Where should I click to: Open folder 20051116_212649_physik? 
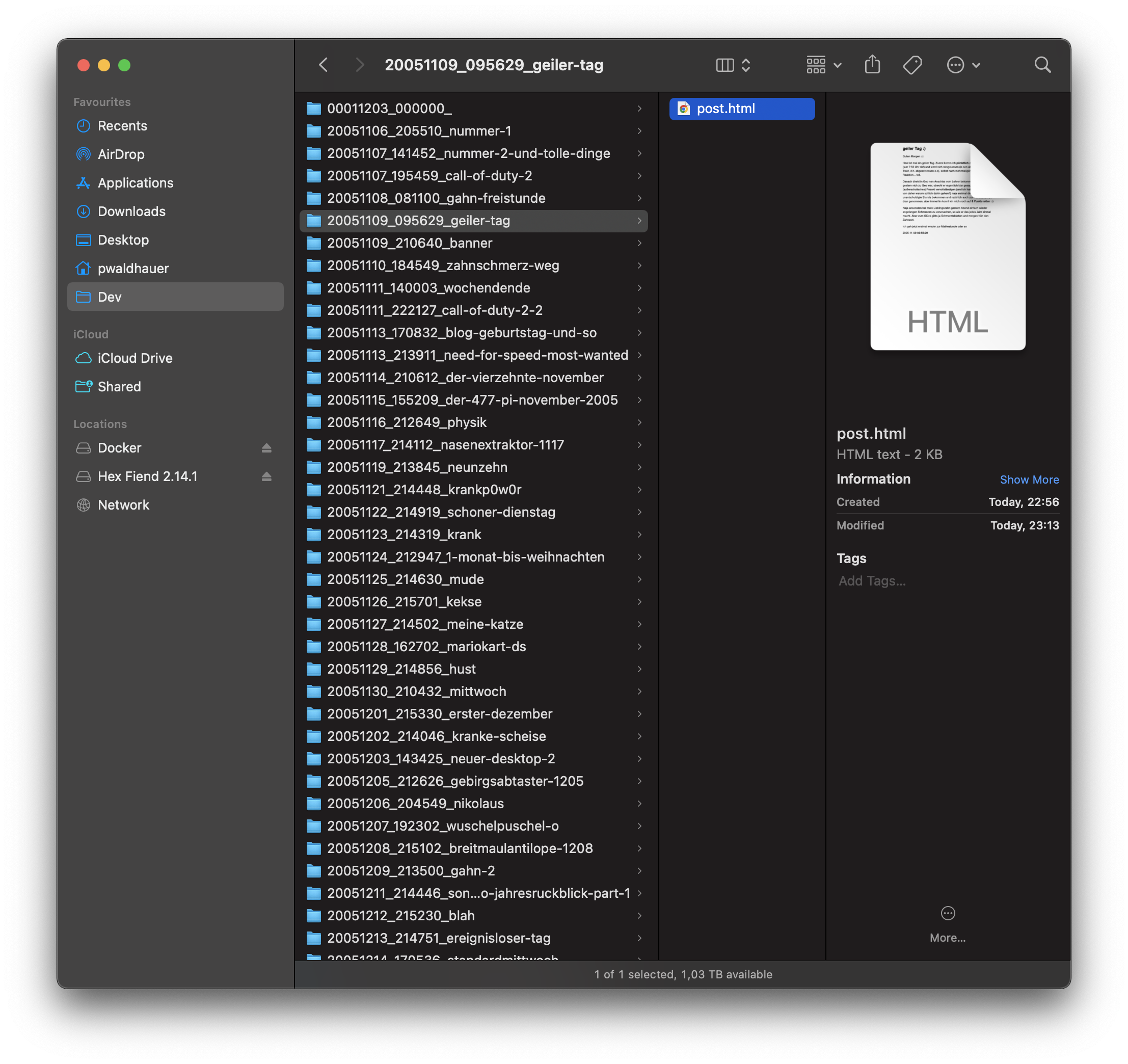[406, 422]
